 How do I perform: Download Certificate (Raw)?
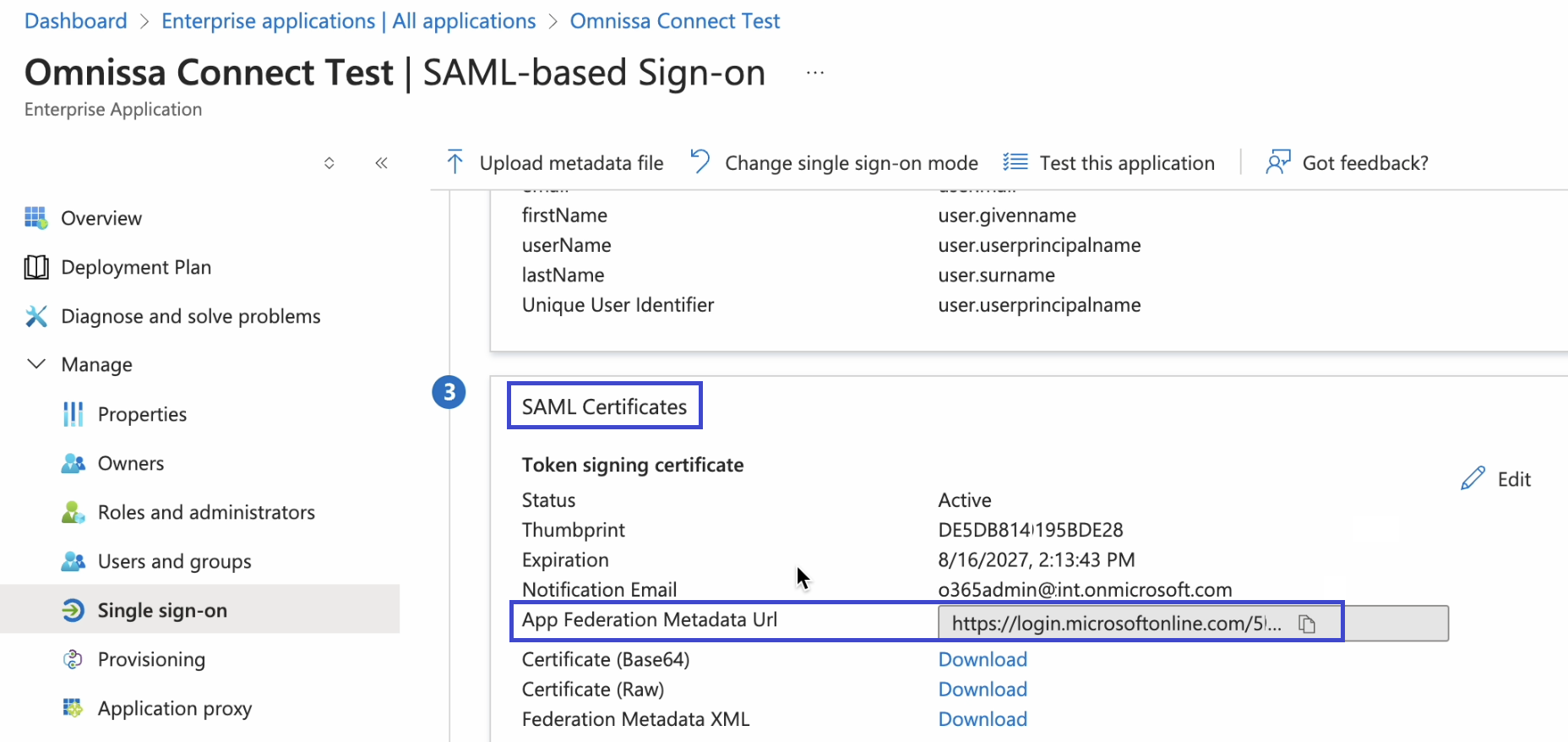pos(983,690)
